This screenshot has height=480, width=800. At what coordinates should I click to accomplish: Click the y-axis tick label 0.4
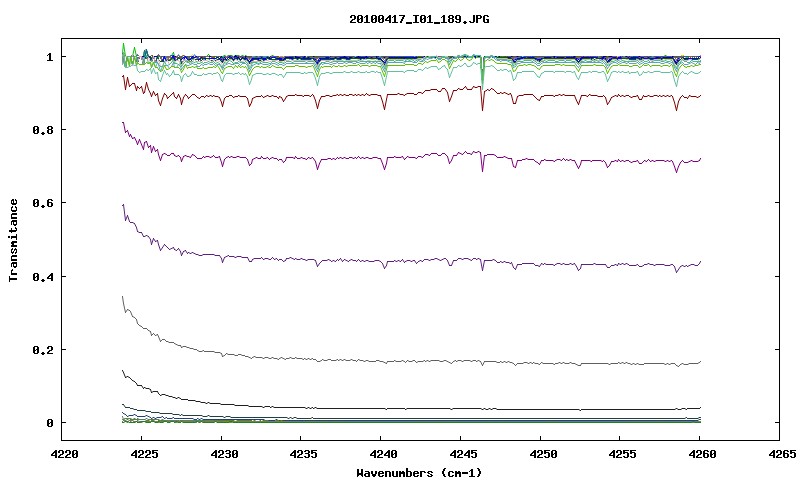[43, 276]
